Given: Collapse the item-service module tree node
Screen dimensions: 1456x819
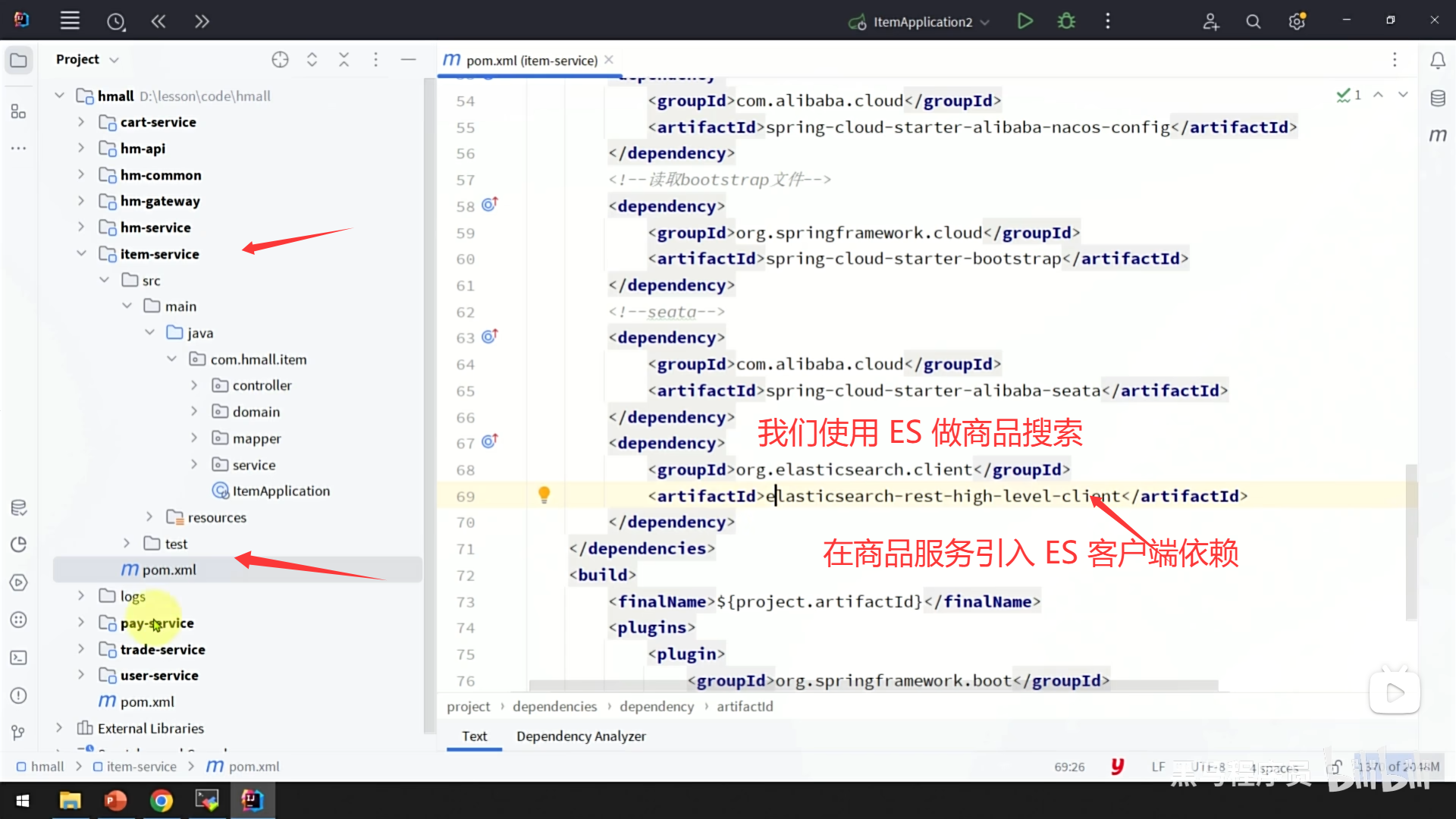Looking at the screenshot, I should [82, 253].
